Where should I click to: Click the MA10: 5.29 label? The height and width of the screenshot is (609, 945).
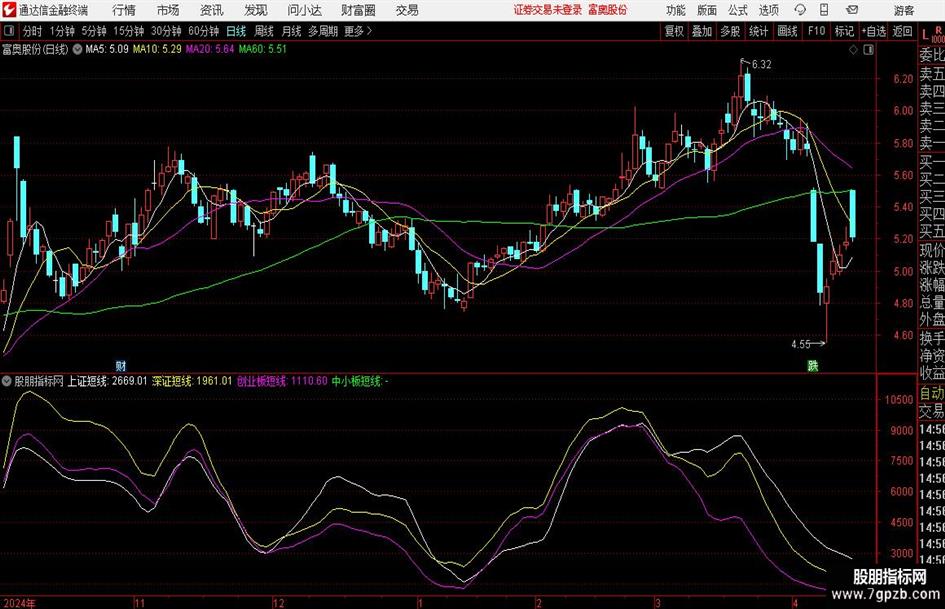coord(157,49)
